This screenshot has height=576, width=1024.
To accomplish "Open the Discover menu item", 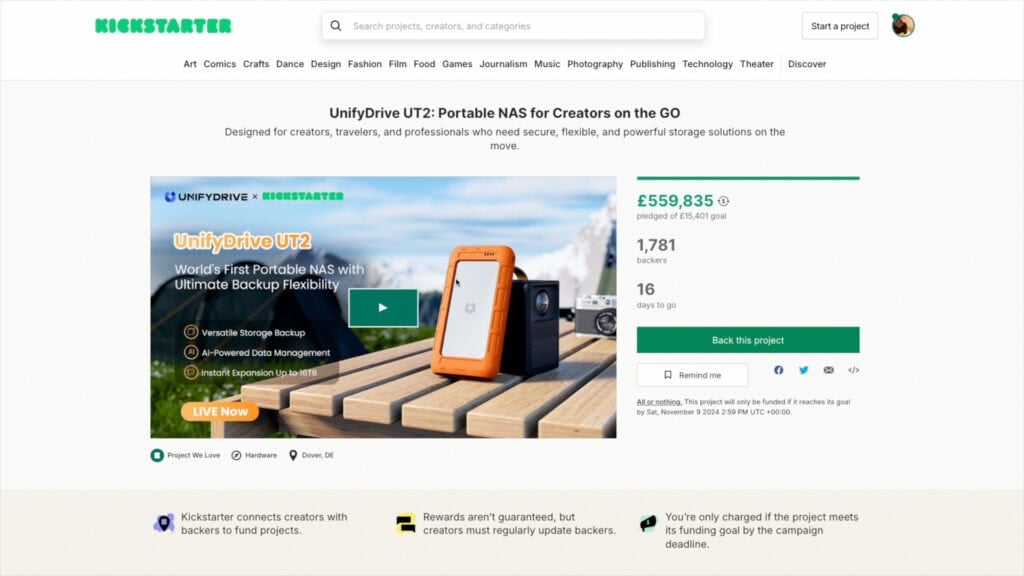I will [x=807, y=64].
